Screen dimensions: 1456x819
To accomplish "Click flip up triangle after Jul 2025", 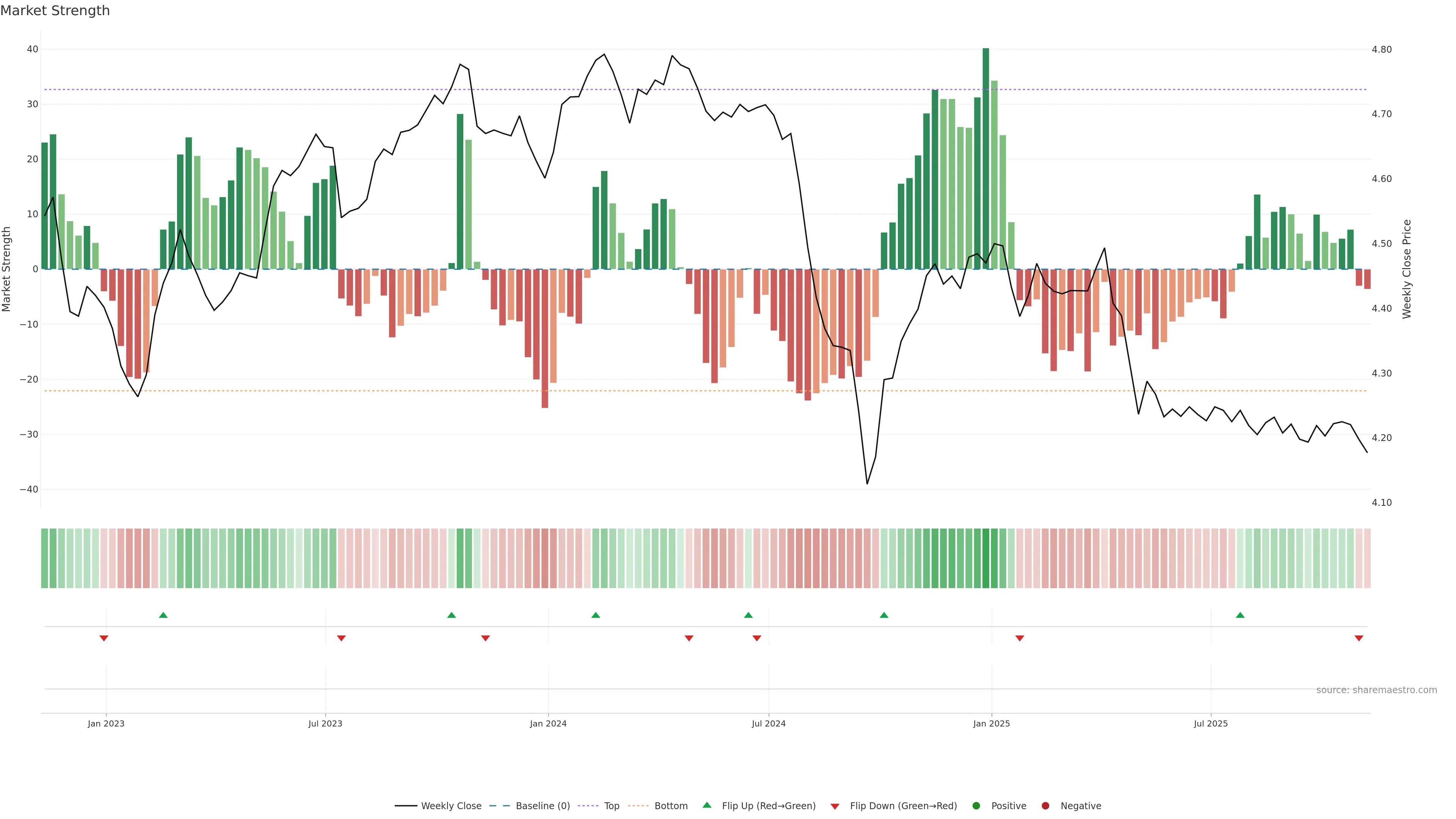I will coord(1240,615).
